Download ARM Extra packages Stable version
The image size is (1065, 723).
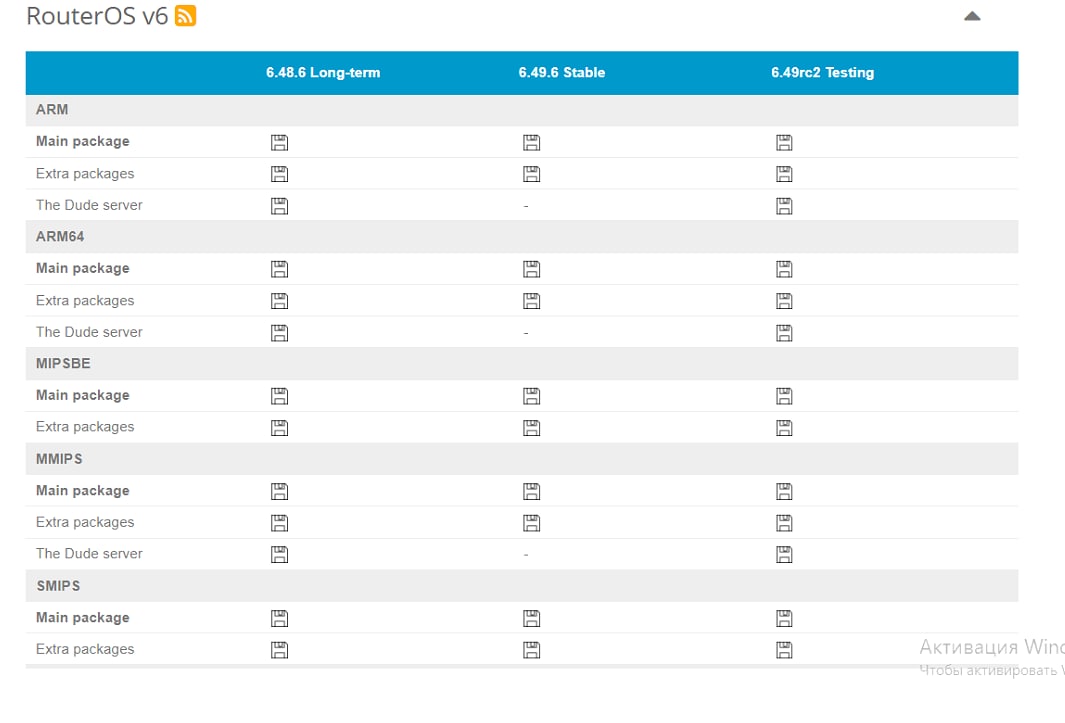point(532,174)
